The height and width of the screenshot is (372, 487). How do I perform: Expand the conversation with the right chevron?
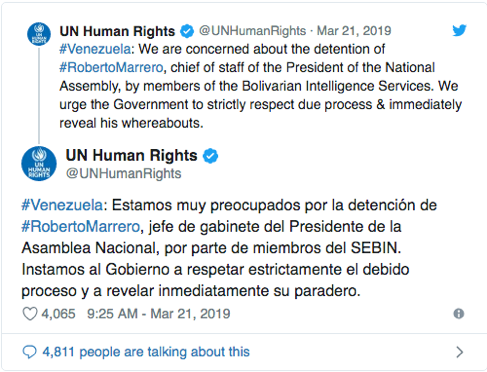tap(460, 352)
